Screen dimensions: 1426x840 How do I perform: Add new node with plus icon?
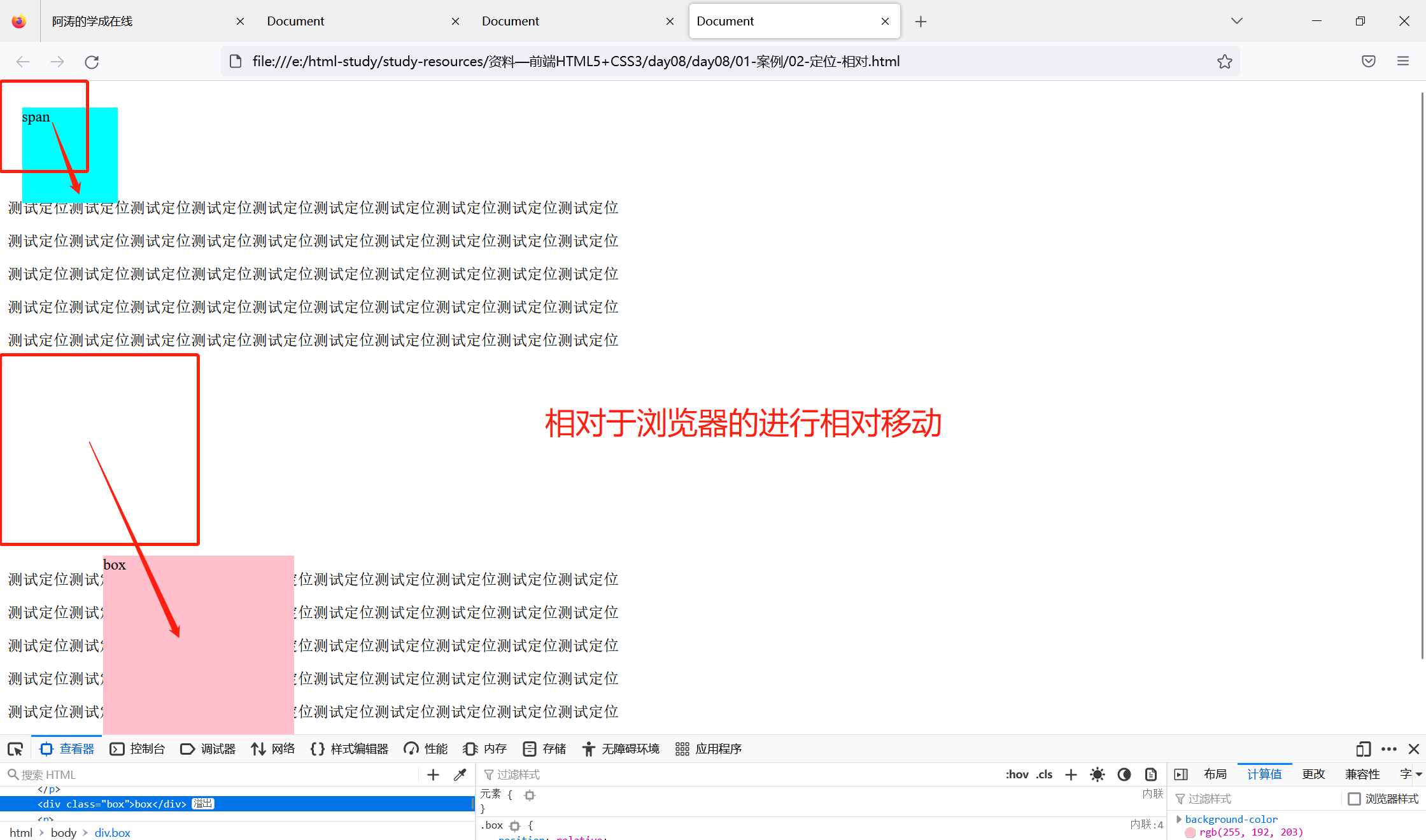[433, 774]
